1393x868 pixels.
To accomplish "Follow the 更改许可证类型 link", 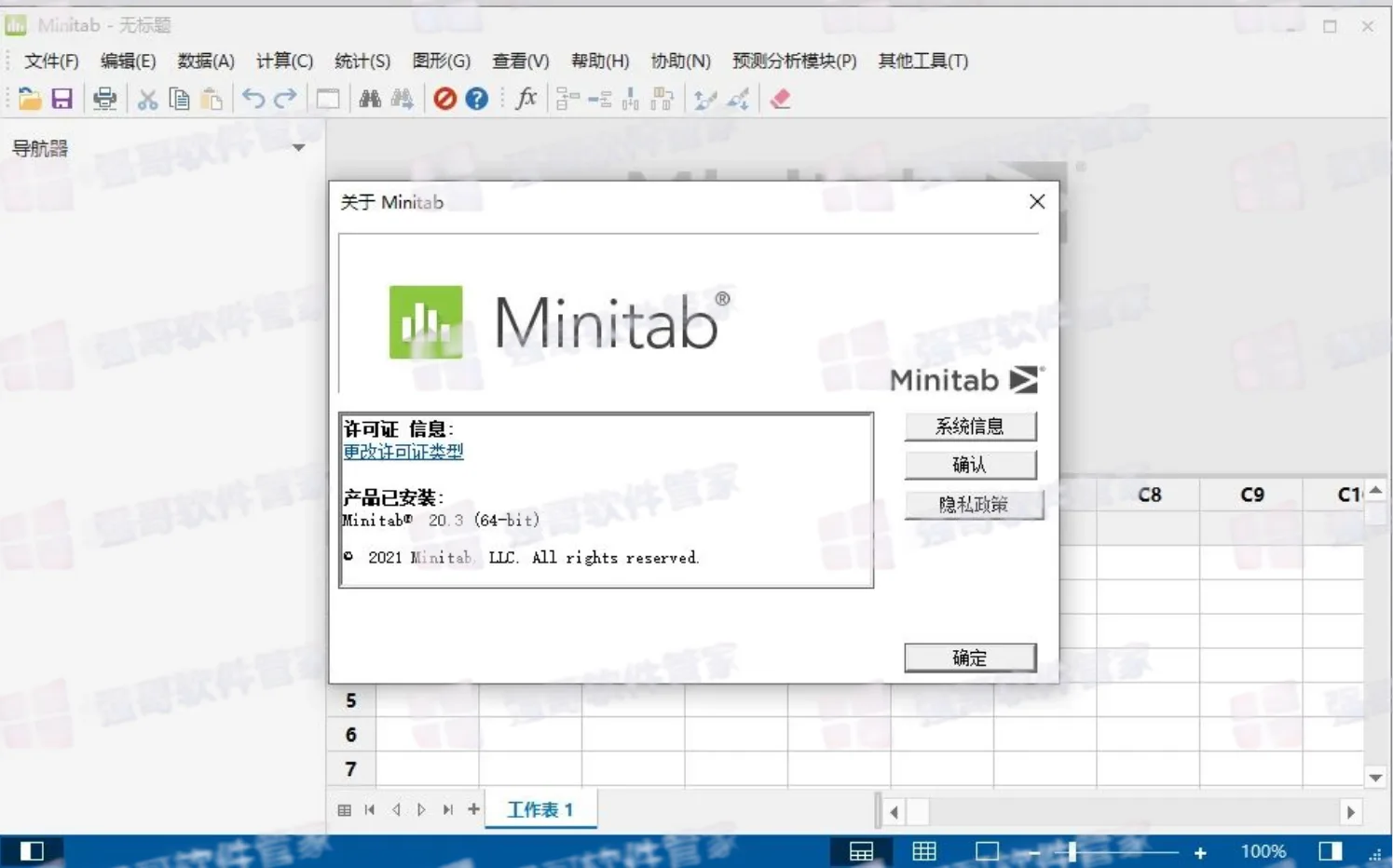I will (x=403, y=452).
